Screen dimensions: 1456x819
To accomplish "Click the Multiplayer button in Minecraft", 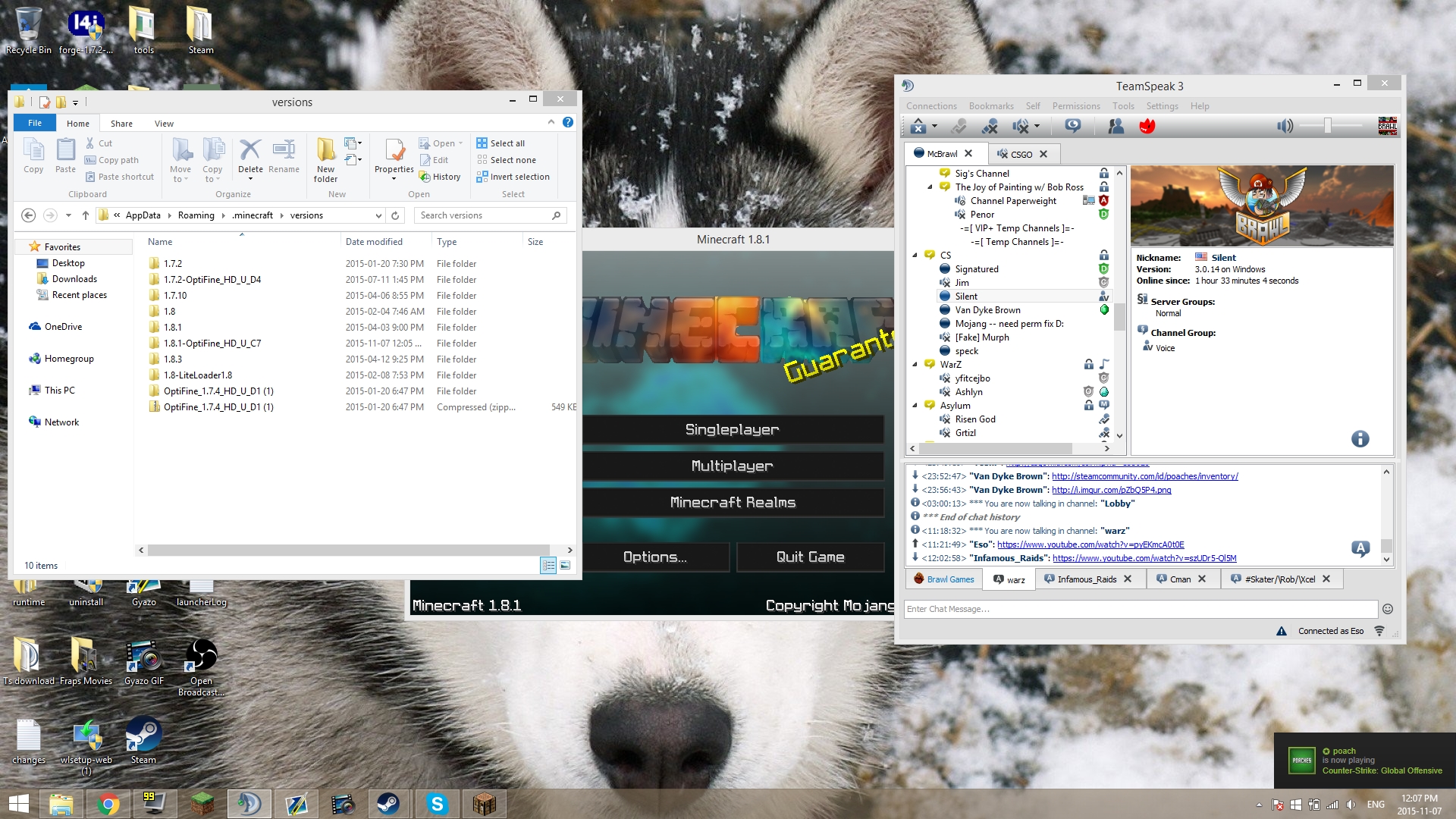I will (x=732, y=466).
